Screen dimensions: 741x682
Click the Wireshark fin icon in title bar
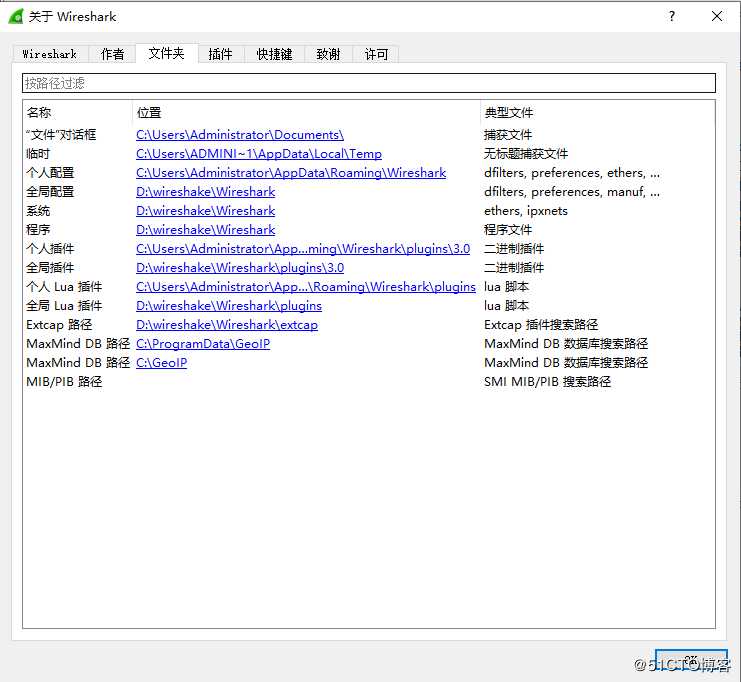point(16,17)
